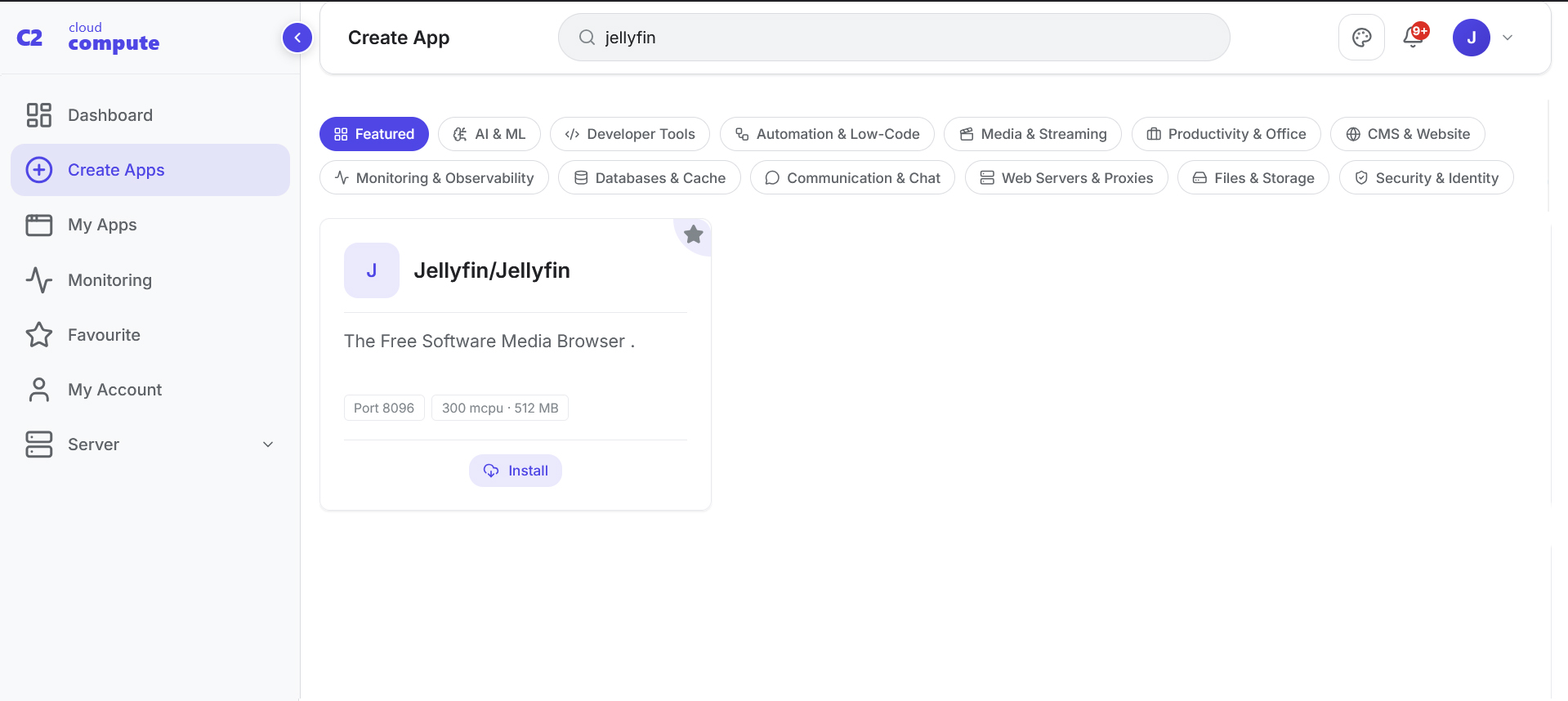The height and width of the screenshot is (701, 1568).
Task: Filter by Developer Tools category
Action: (x=630, y=134)
